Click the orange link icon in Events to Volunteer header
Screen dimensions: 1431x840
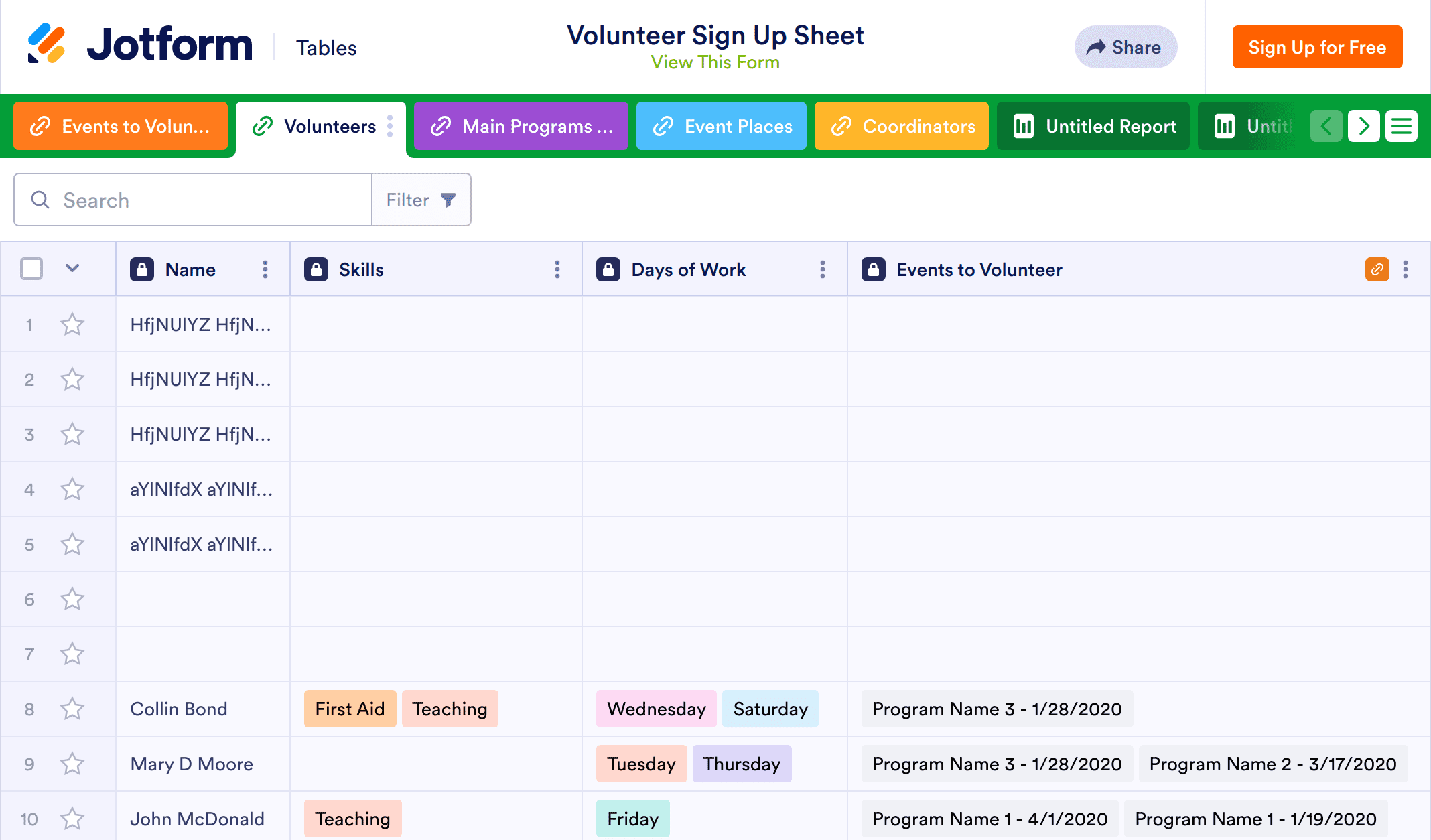pos(1377,269)
